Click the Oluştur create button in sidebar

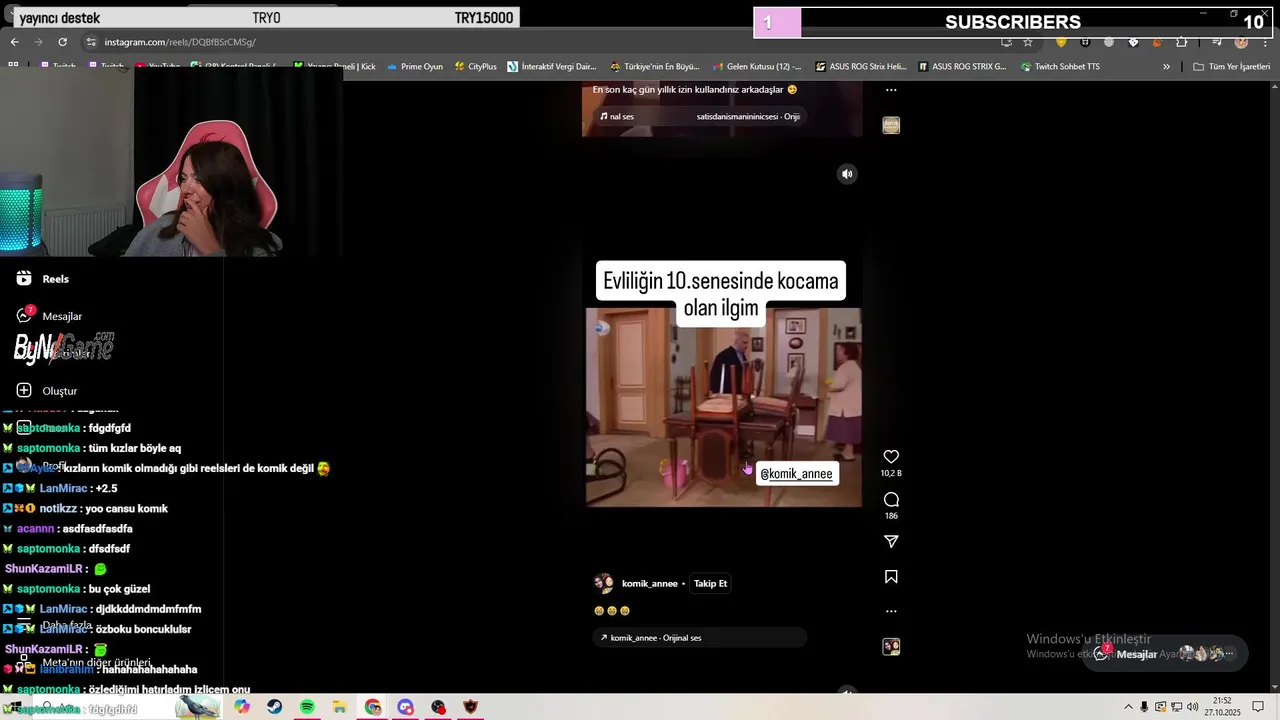47,390
